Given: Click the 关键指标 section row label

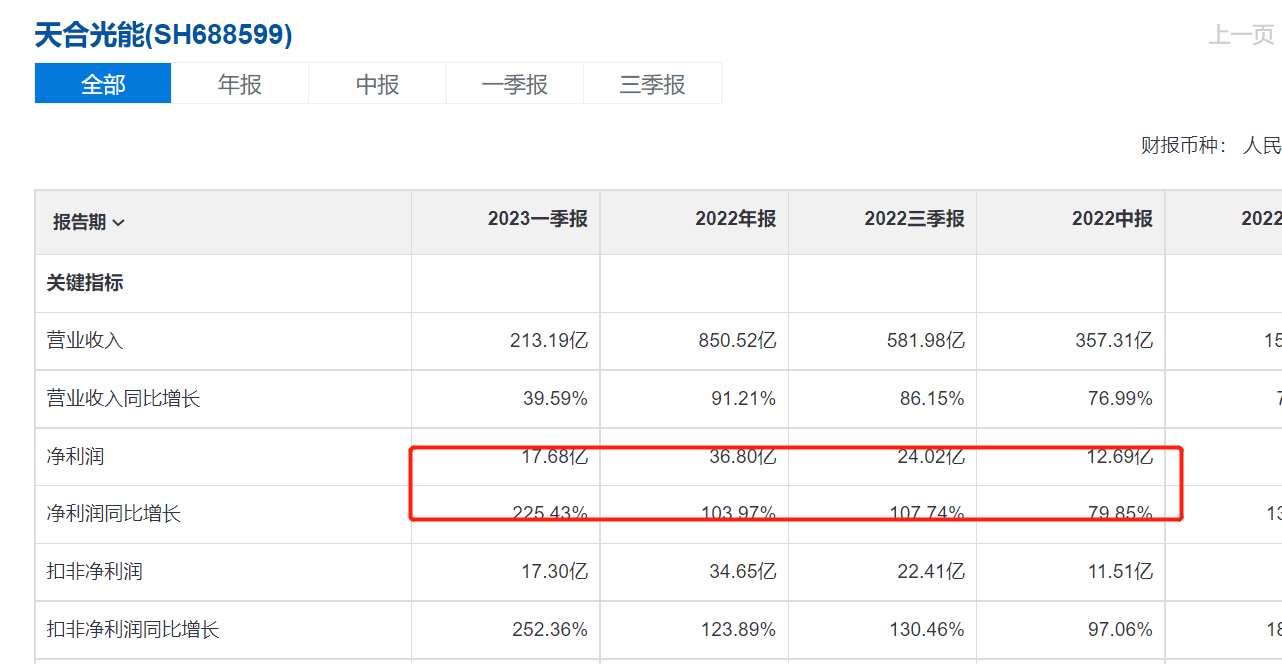Looking at the screenshot, I should [85, 283].
